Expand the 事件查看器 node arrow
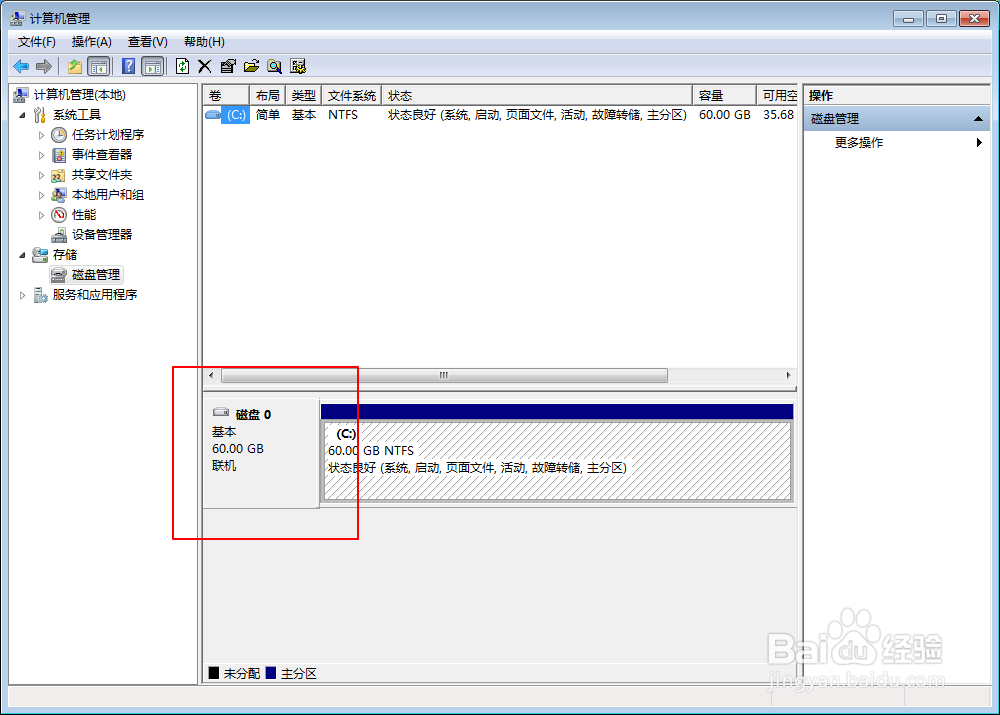Image resolution: width=1000 pixels, height=715 pixels. [41, 155]
